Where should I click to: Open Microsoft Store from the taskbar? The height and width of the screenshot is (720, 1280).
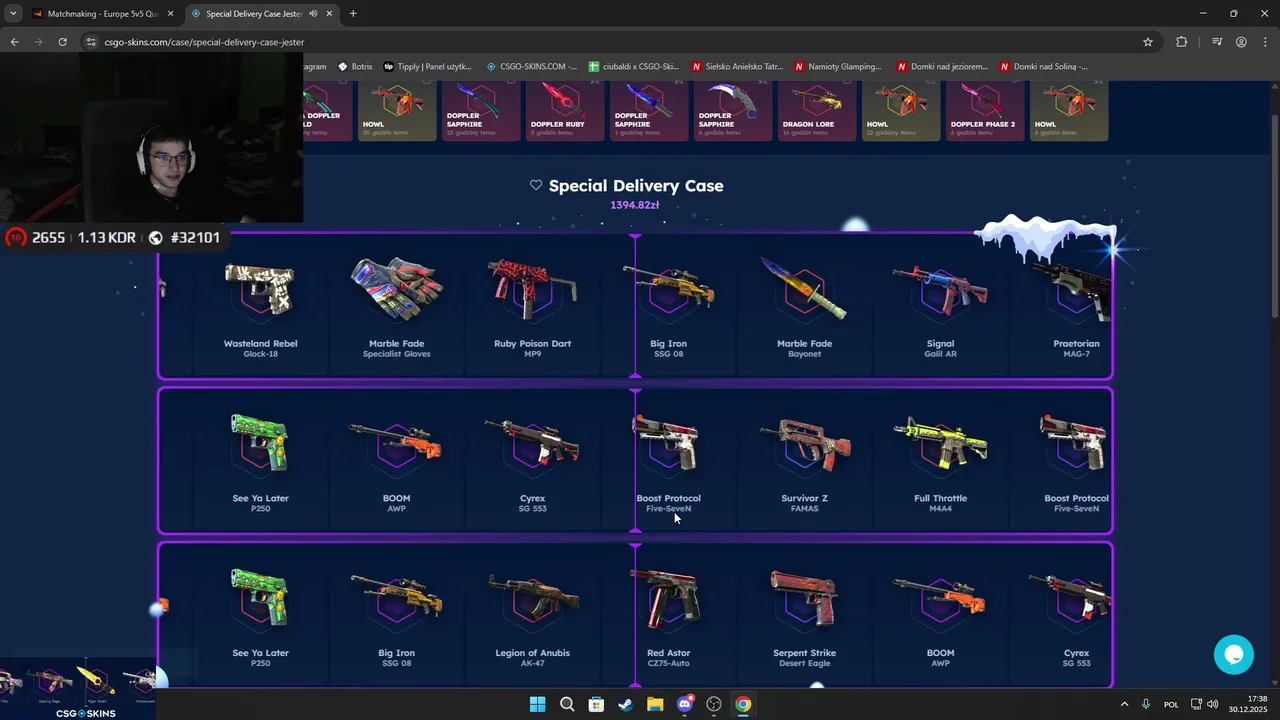pos(596,704)
